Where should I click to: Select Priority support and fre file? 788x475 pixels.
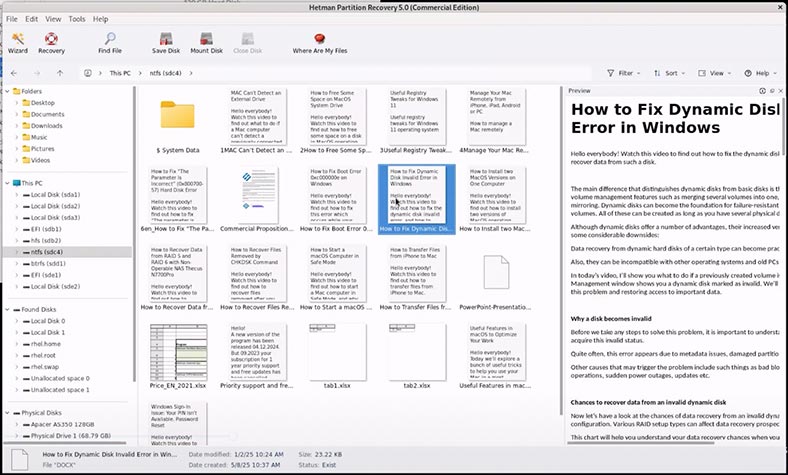[x=257, y=357]
